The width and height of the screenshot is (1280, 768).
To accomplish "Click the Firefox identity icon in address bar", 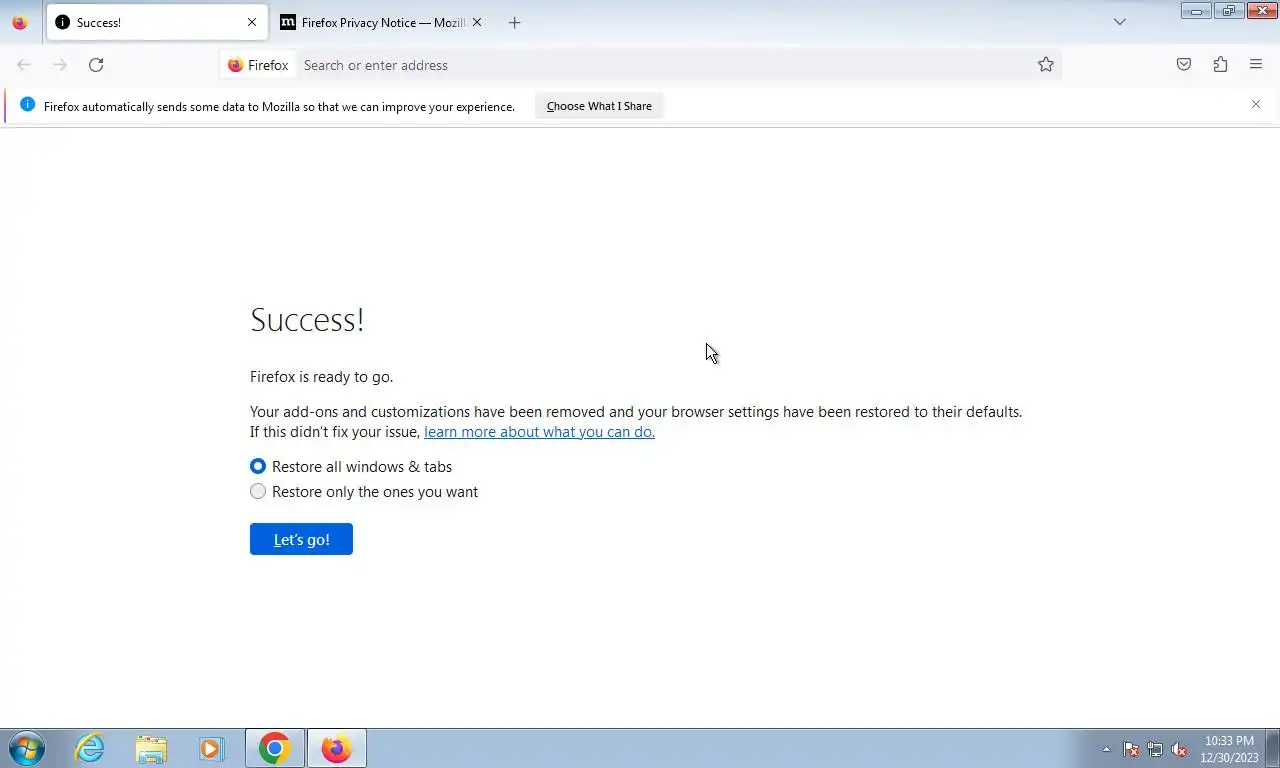I will (x=258, y=65).
